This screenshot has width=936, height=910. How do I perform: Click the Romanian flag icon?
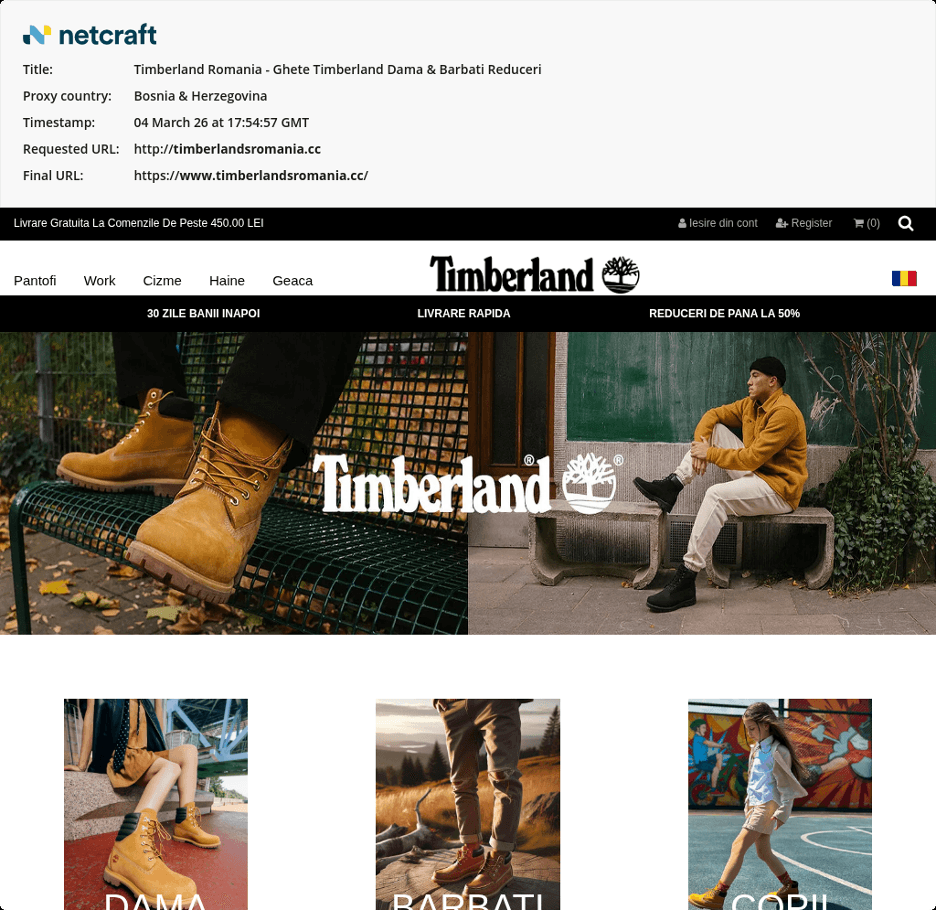(904, 278)
